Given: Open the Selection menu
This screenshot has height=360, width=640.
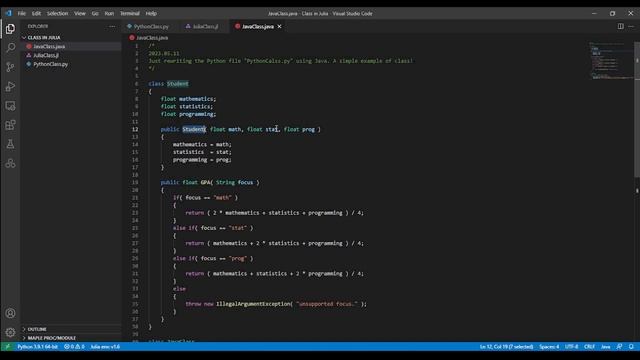Looking at the screenshot, I should click(x=57, y=13).
